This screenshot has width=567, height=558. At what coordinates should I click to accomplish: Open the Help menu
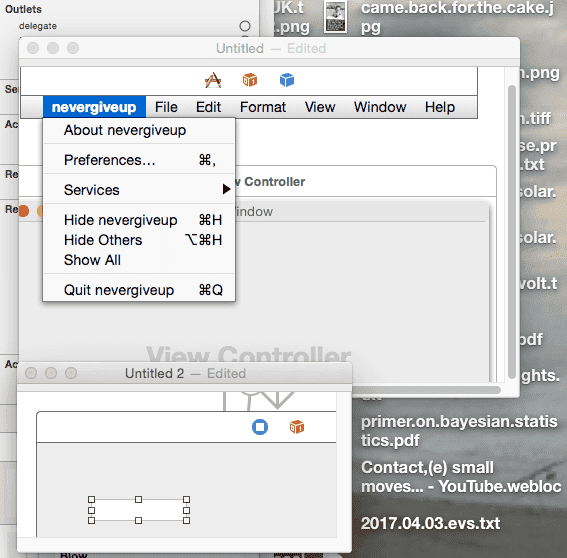pyautogui.click(x=440, y=107)
